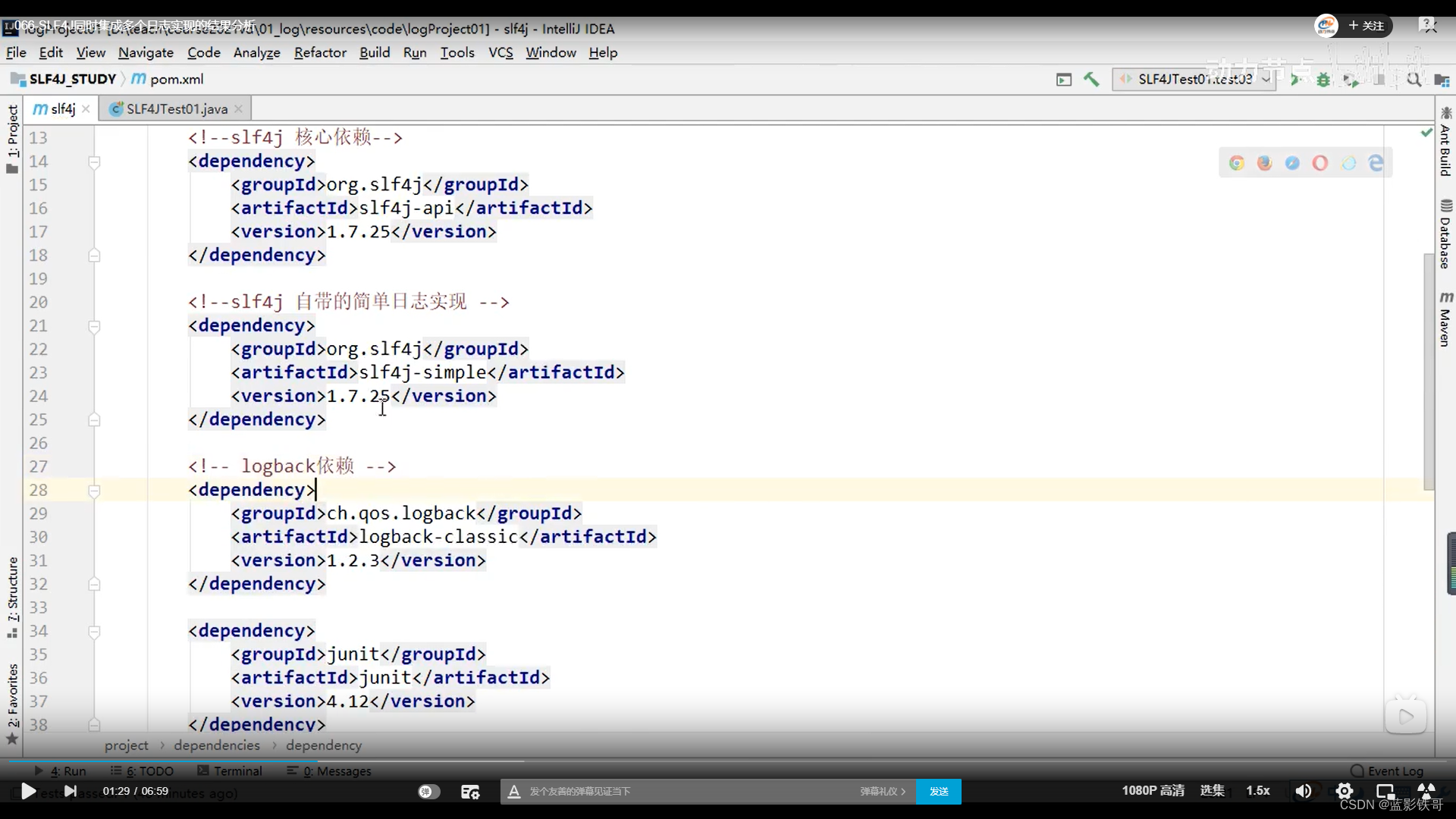Screen dimensions: 1456x819
Task: Click the Search Everywhere magnifier icon
Action: tap(1414, 79)
